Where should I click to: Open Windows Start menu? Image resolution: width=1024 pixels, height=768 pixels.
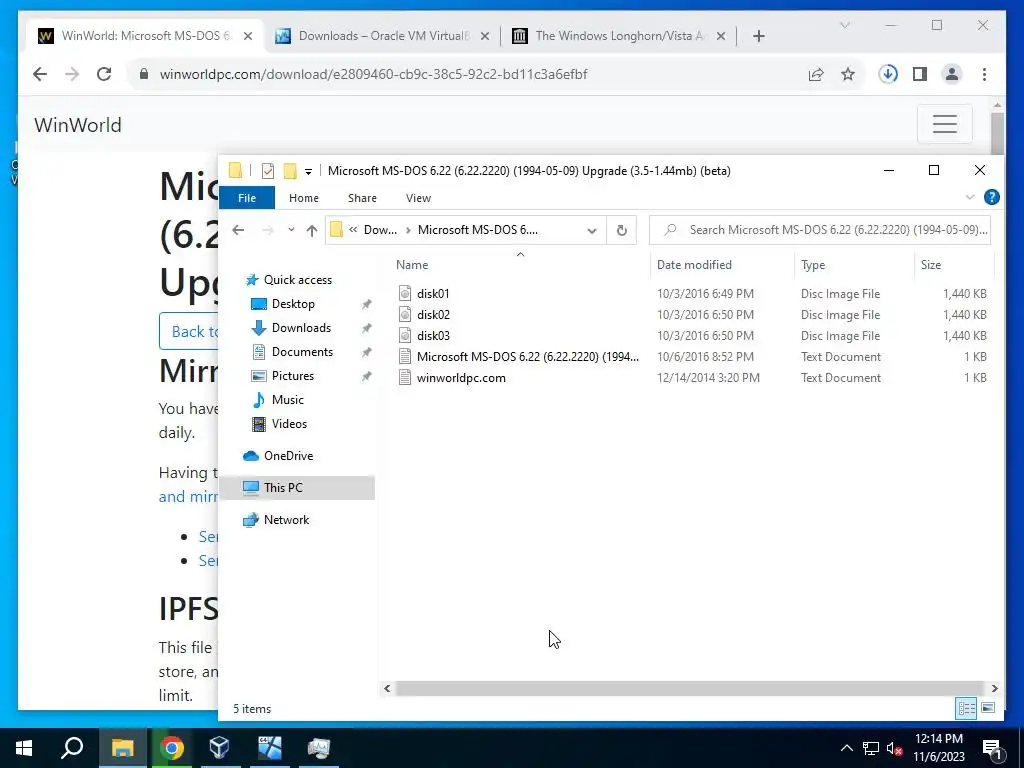tap(24, 747)
